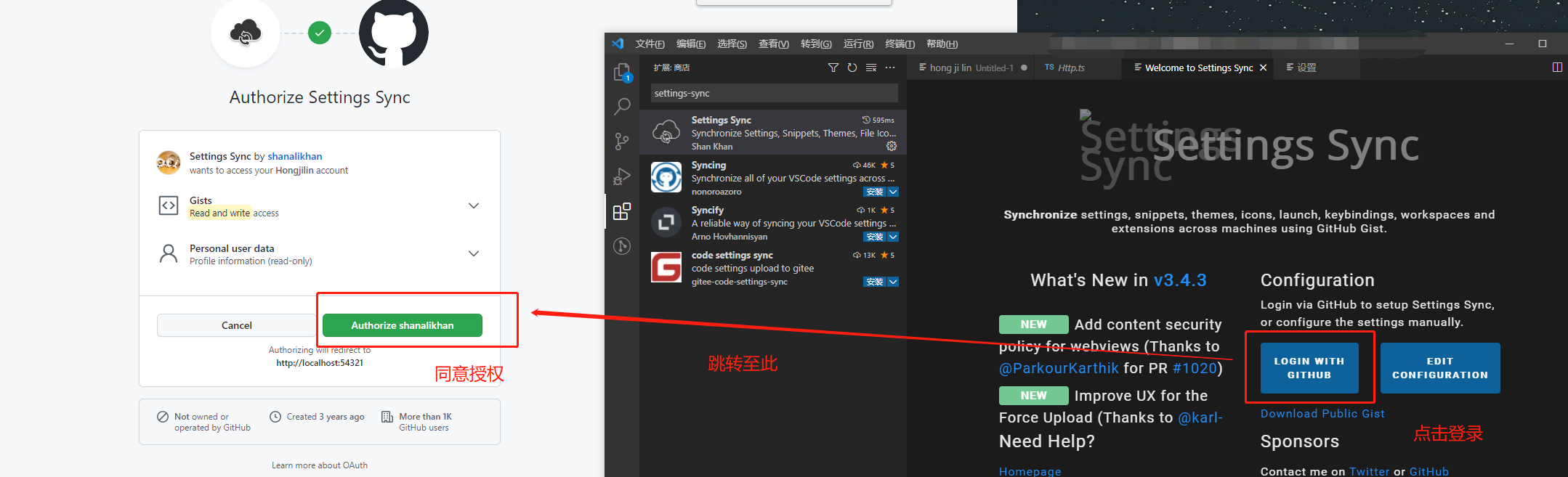Open the 编辑(E) menu
This screenshot has width=1568, height=477.
(691, 44)
